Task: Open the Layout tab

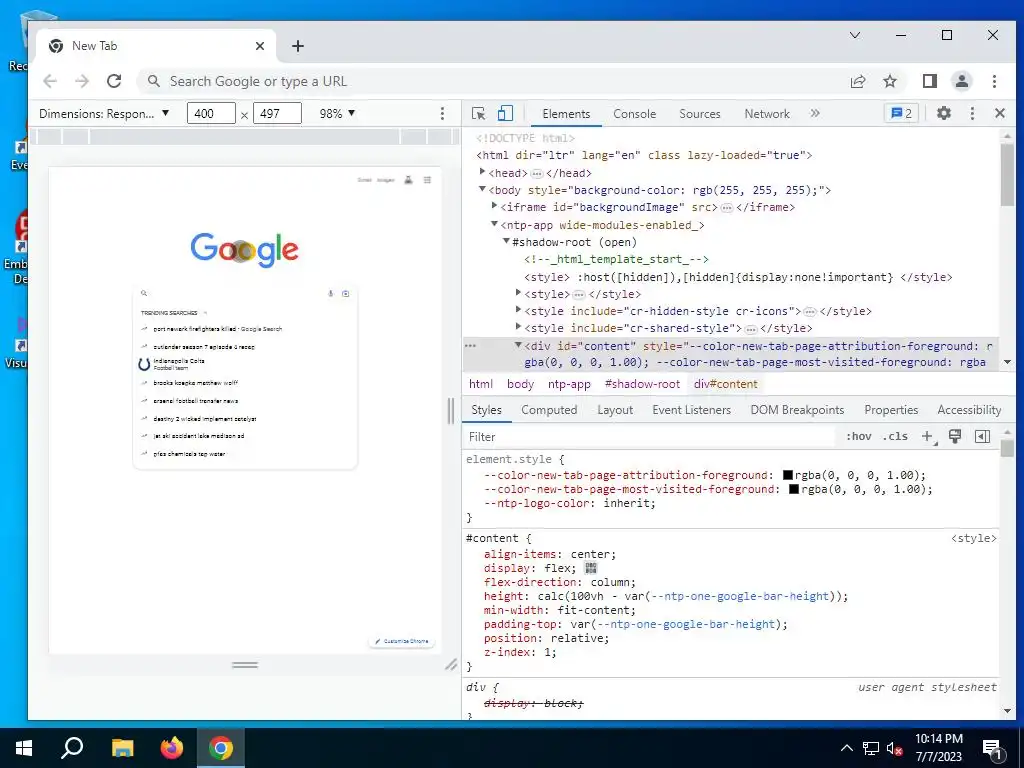Action: coord(615,410)
